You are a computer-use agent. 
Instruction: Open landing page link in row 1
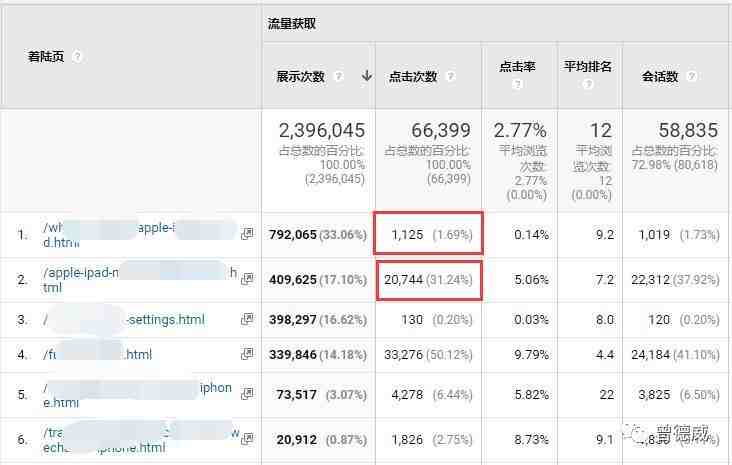(140, 234)
